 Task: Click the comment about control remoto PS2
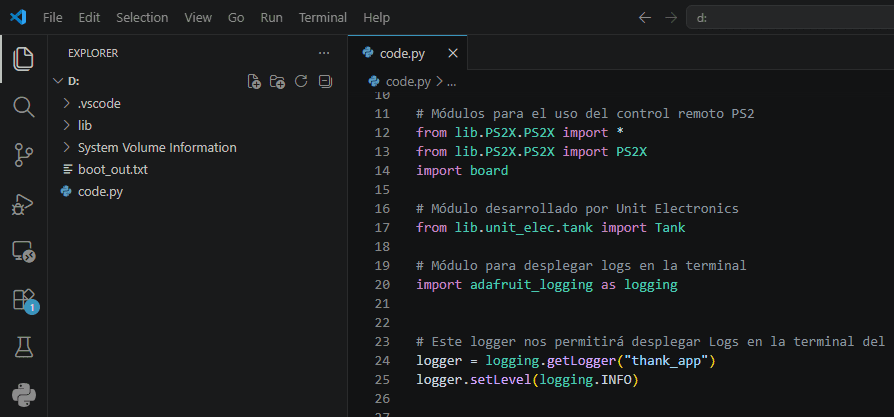coord(586,114)
